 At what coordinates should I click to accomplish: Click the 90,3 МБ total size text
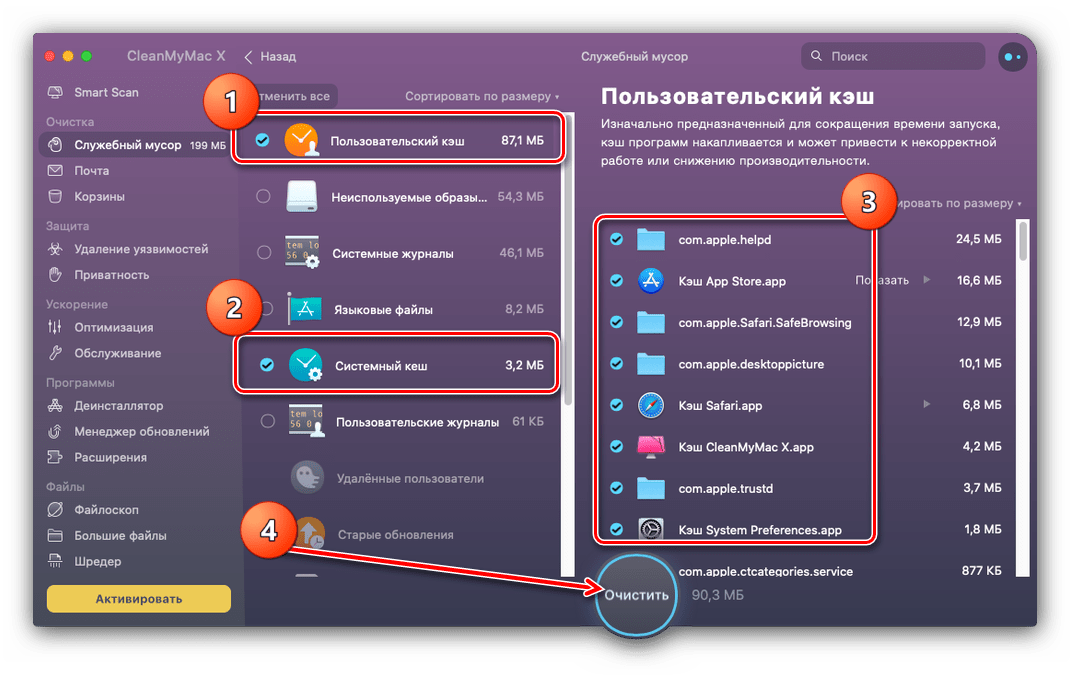718,595
